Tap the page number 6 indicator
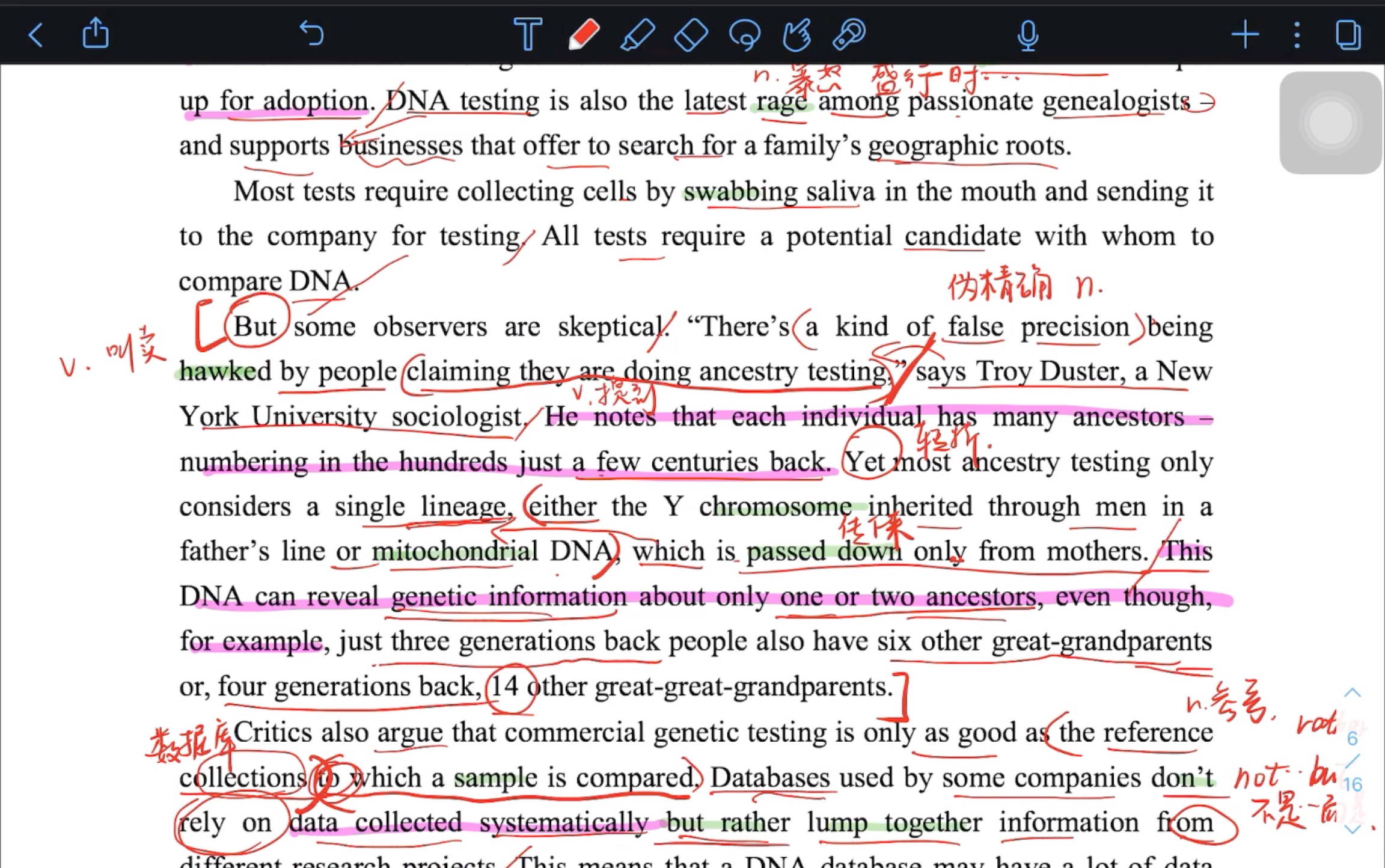Screen dimensions: 1385x868 pos(1353,739)
